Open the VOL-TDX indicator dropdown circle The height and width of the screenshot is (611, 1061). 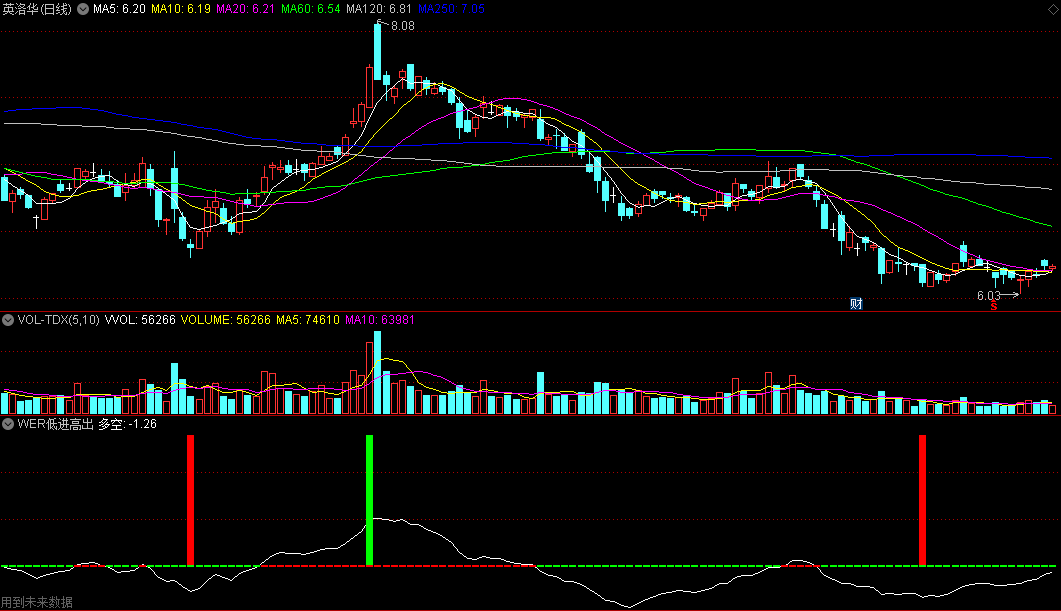(x=8, y=319)
